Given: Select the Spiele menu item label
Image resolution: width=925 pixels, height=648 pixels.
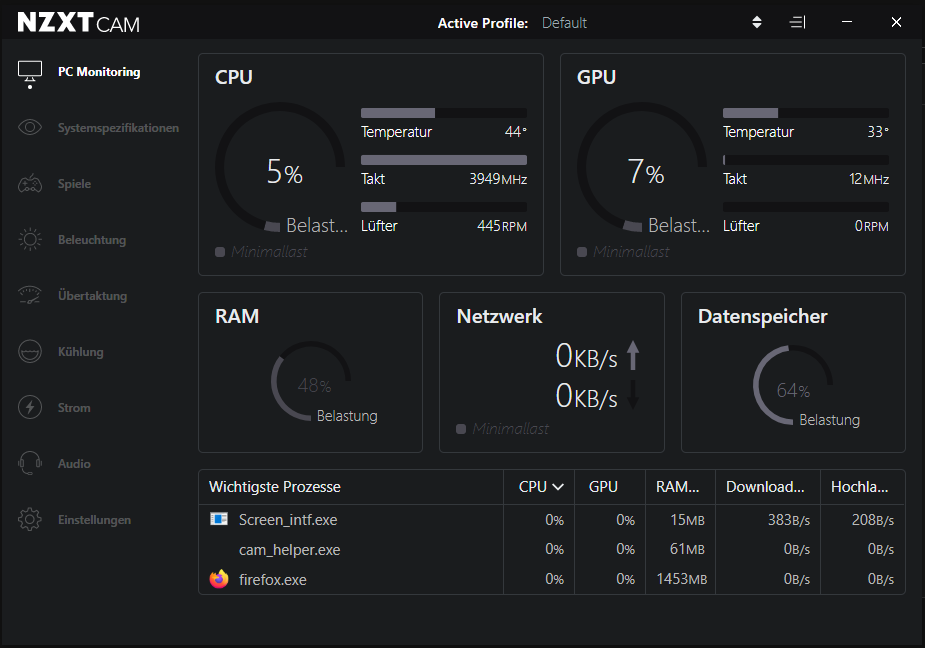Looking at the screenshot, I should (x=74, y=184).
